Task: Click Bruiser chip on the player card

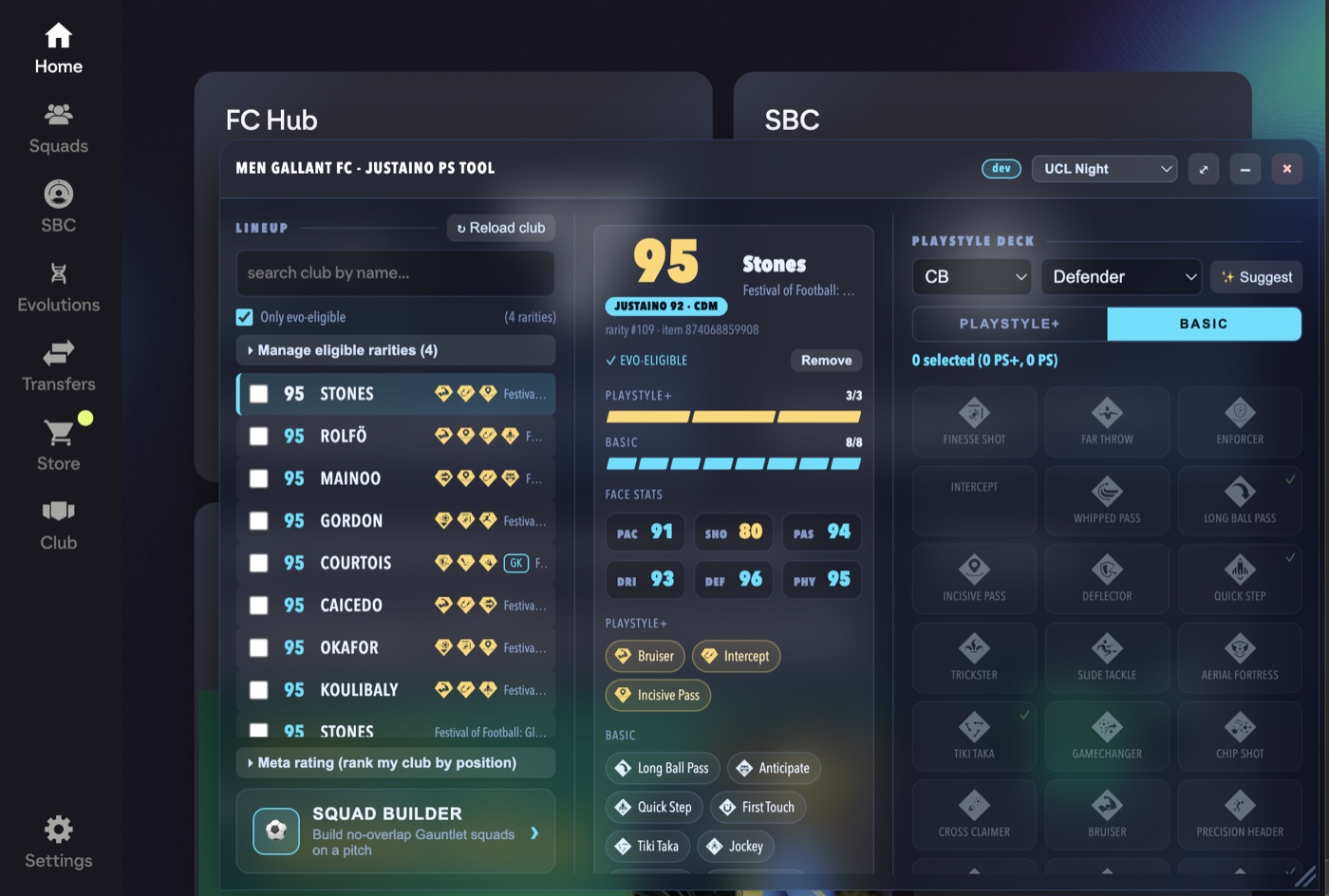Action: pyautogui.click(x=645, y=656)
